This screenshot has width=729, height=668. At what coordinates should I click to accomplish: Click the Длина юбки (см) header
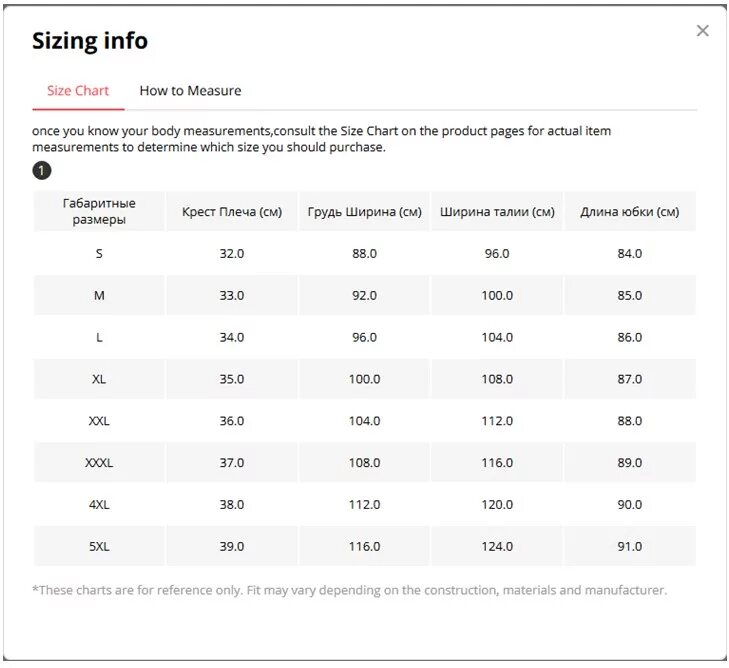coord(630,212)
